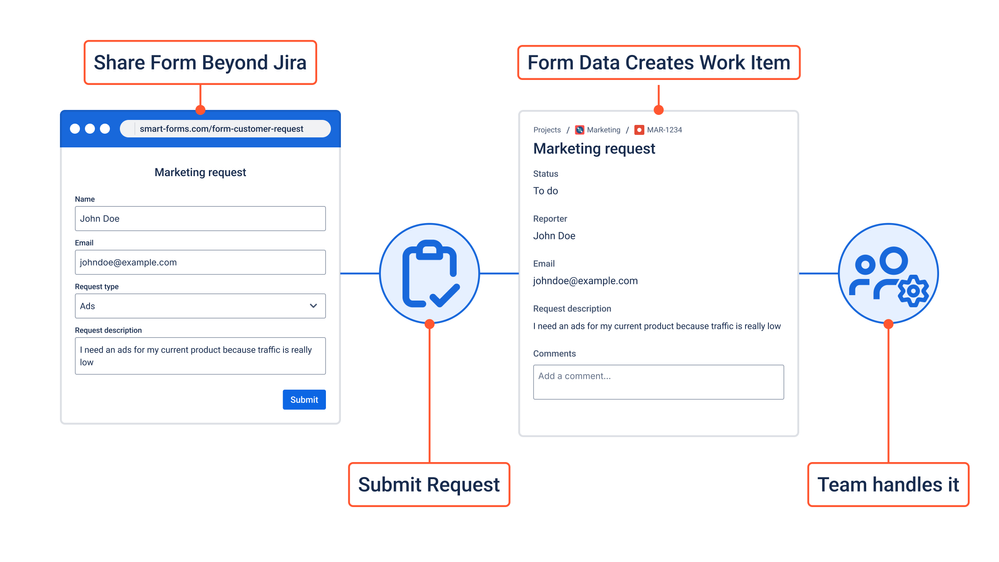Click the reporter name John Doe in work item

tap(554, 236)
